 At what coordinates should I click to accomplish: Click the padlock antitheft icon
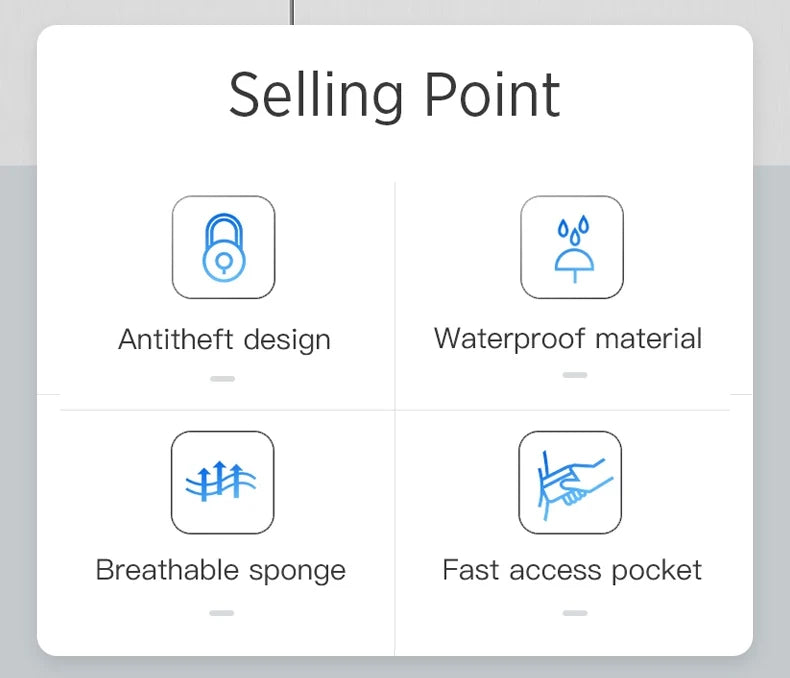pos(223,247)
